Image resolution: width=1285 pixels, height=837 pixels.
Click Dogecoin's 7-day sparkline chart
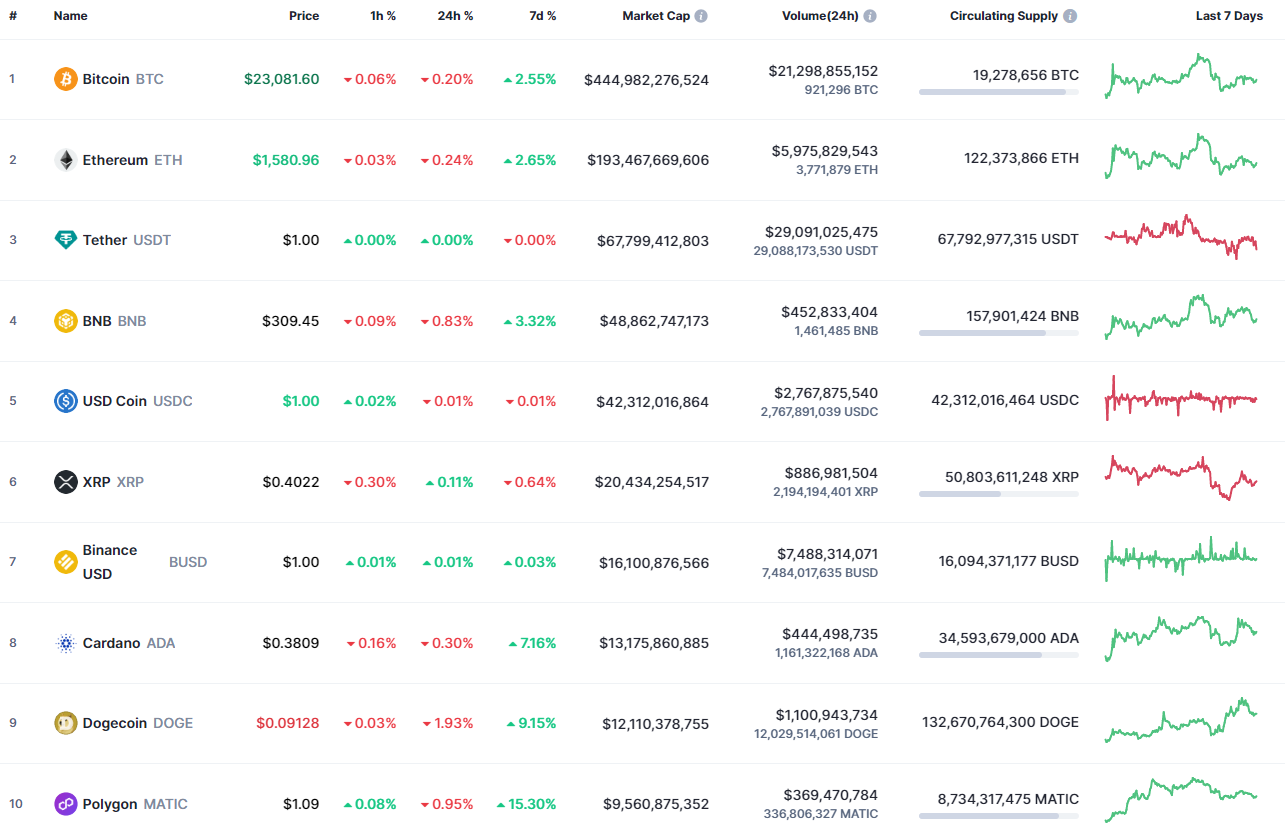coord(1180,723)
